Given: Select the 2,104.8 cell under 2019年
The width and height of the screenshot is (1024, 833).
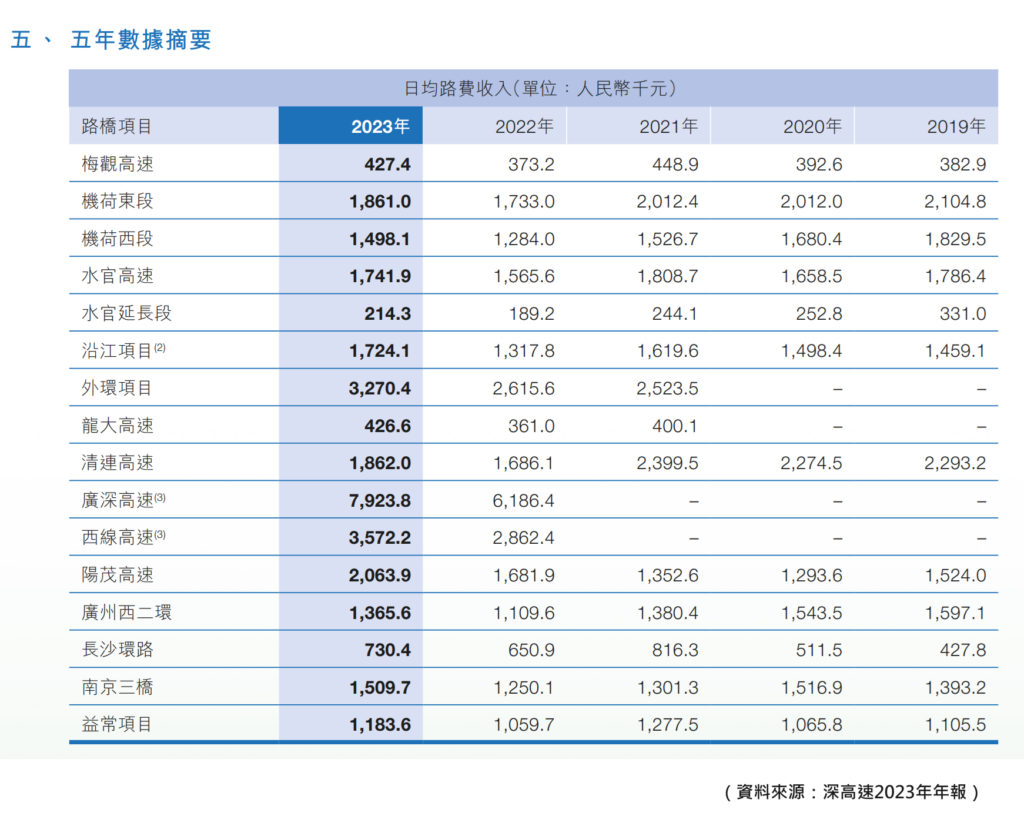Looking at the screenshot, I should click(956, 201).
